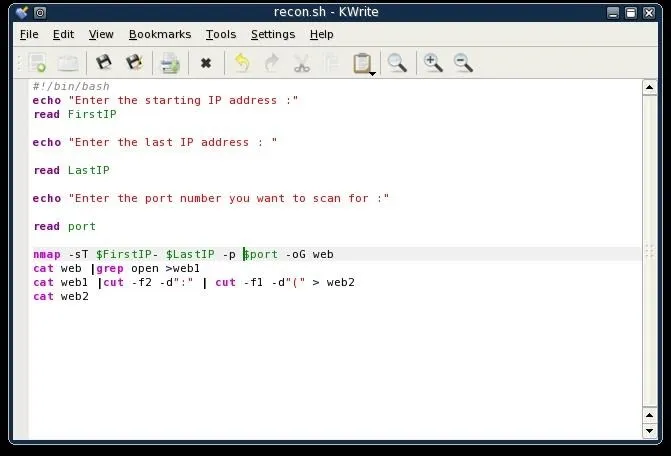Click the Zoom Out magnifier icon
The height and width of the screenshot is (456, 671).
[463, 63]
